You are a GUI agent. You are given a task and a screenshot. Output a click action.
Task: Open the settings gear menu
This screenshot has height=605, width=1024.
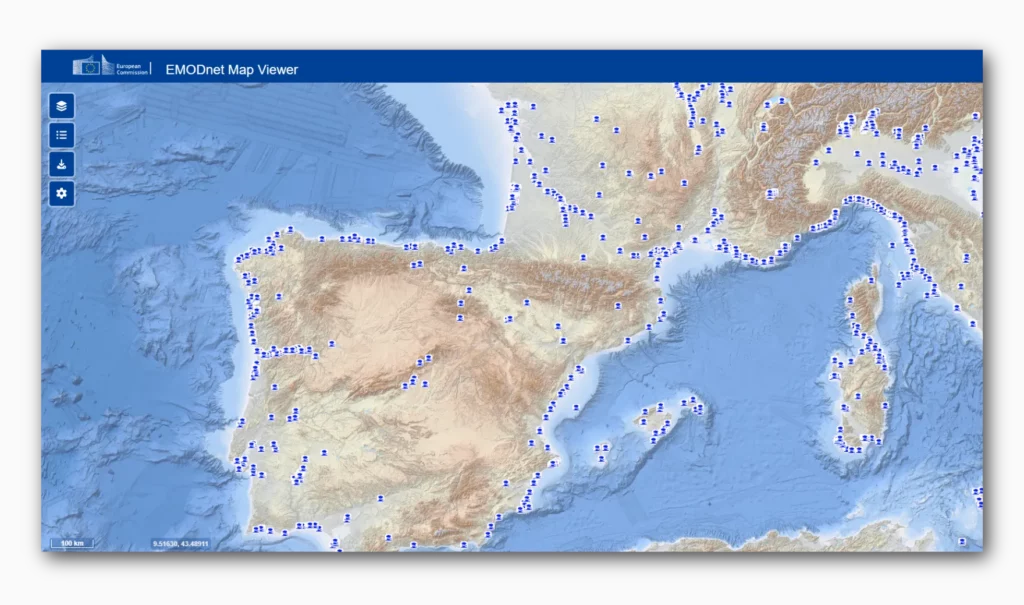click(61, 193)
